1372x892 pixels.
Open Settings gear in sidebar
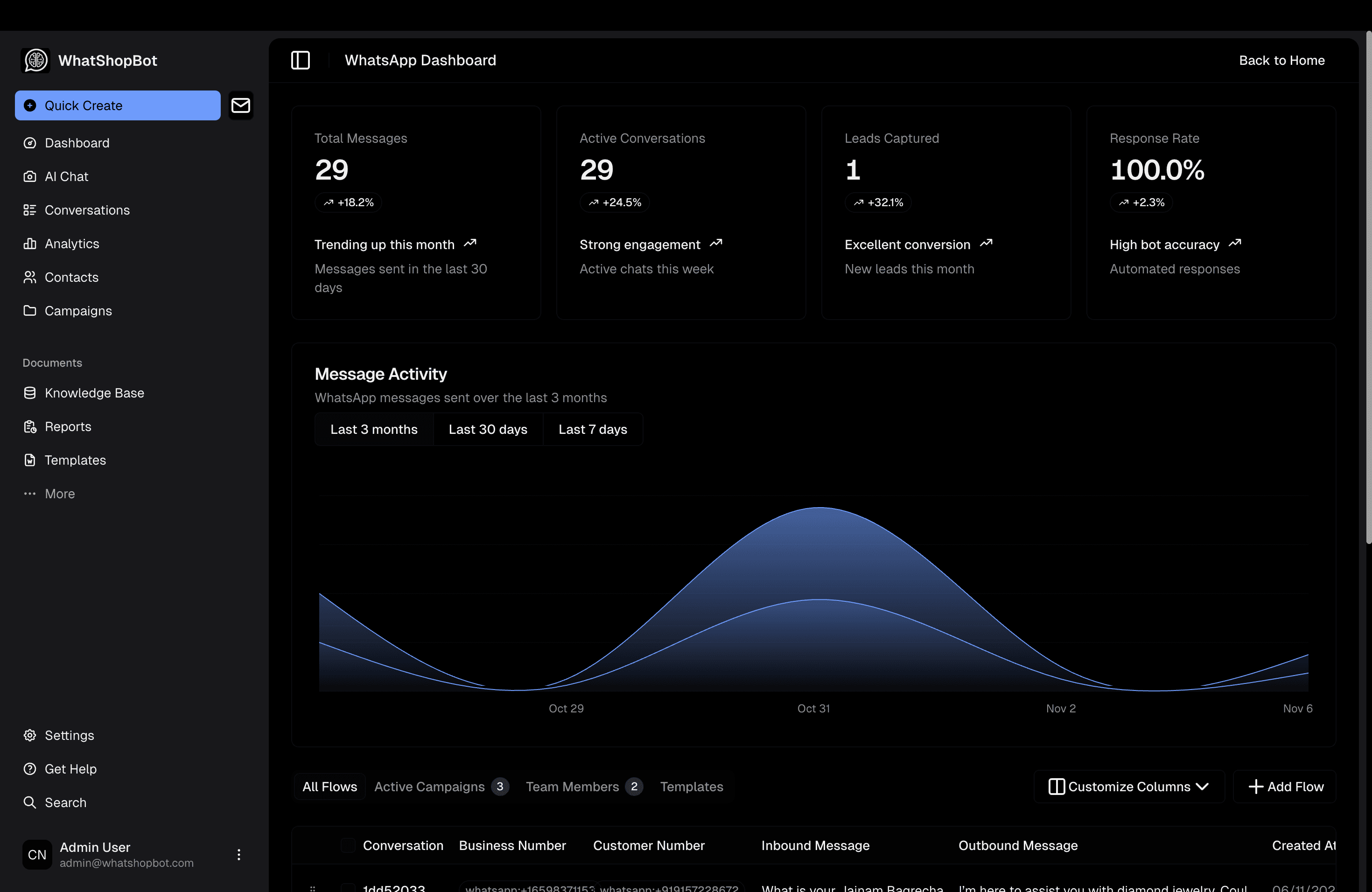pyautogui.click(x=29, y=735)
